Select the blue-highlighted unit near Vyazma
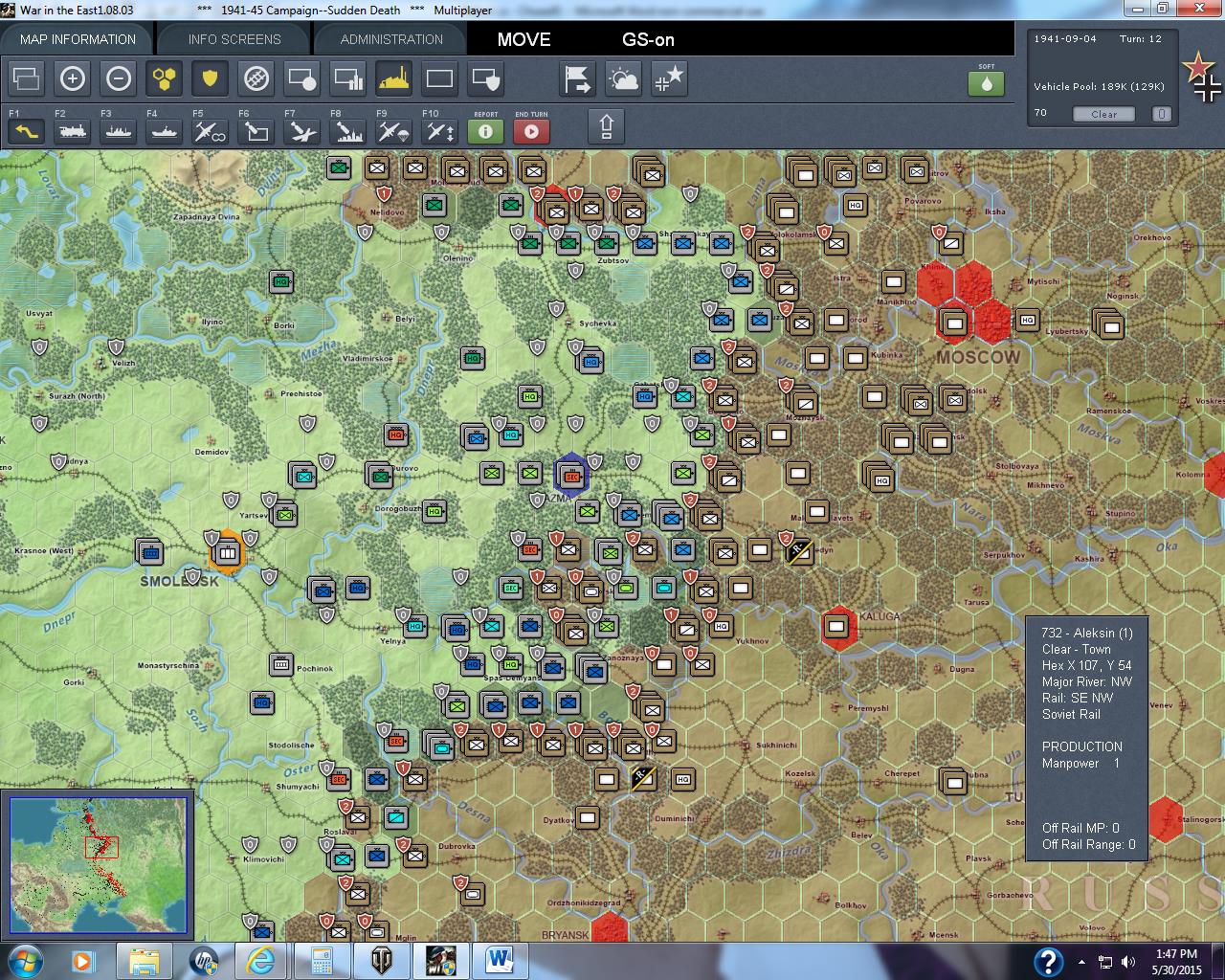The height and width of the screenshot is (980, 1225). pyautogui.click(x=571, y=474)
